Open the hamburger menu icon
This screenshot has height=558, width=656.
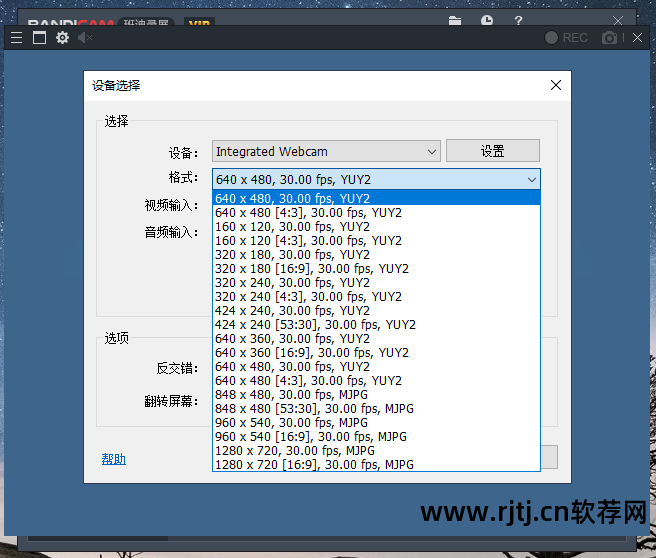point(16,38)
